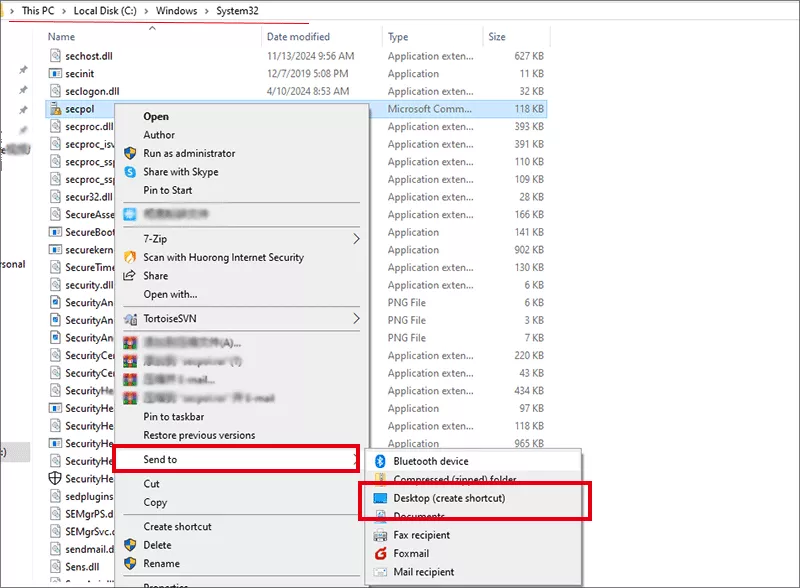Sort by the Name column header

[61, 37]
